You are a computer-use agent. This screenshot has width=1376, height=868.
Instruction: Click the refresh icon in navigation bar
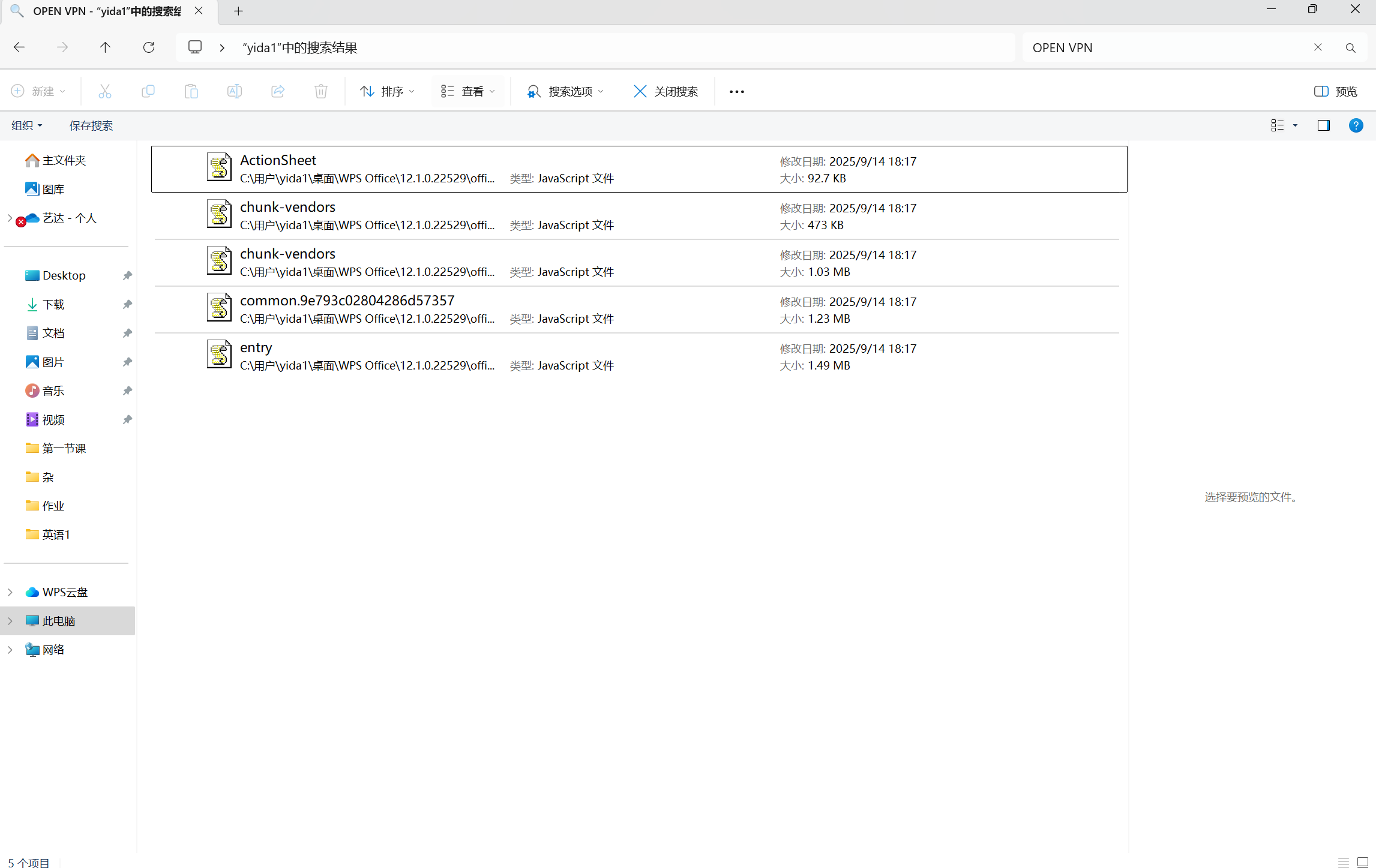click(x=149, y=47)
